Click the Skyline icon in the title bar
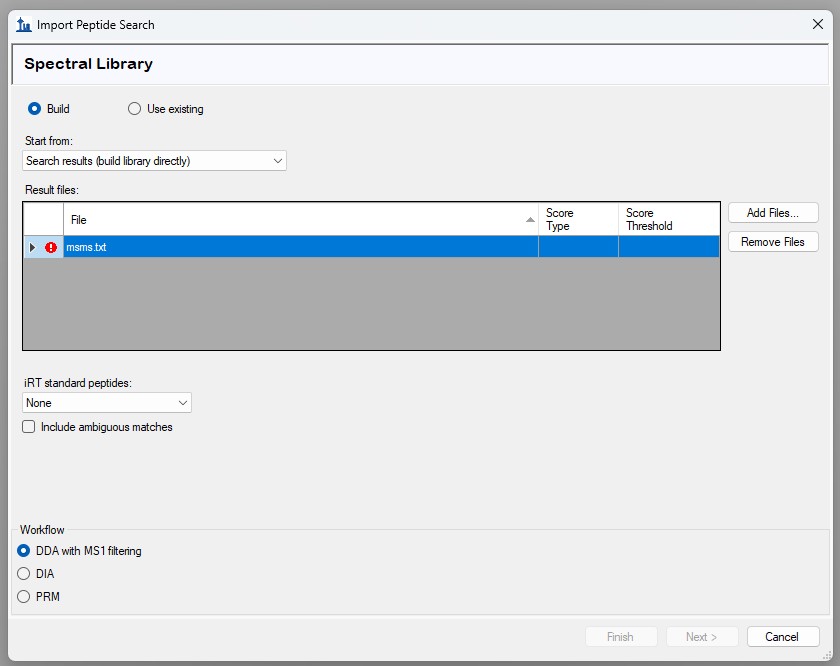The width and height of the screenshot is (840, 666). click(24, 24)
